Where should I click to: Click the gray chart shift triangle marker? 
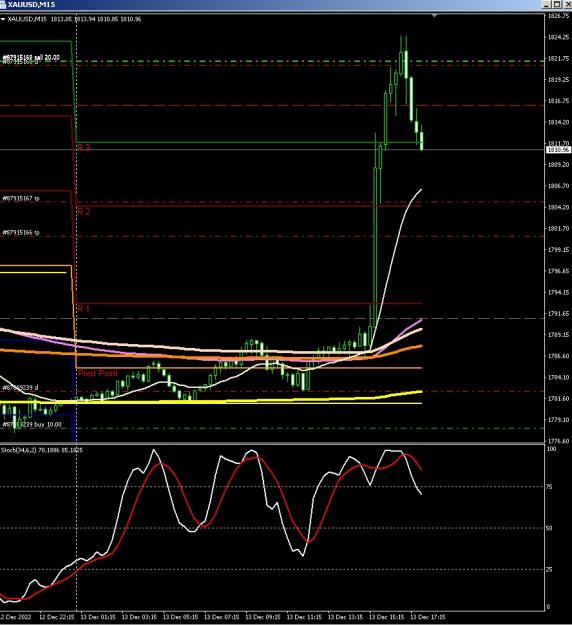pyautogui.click(x=434, y=16)
